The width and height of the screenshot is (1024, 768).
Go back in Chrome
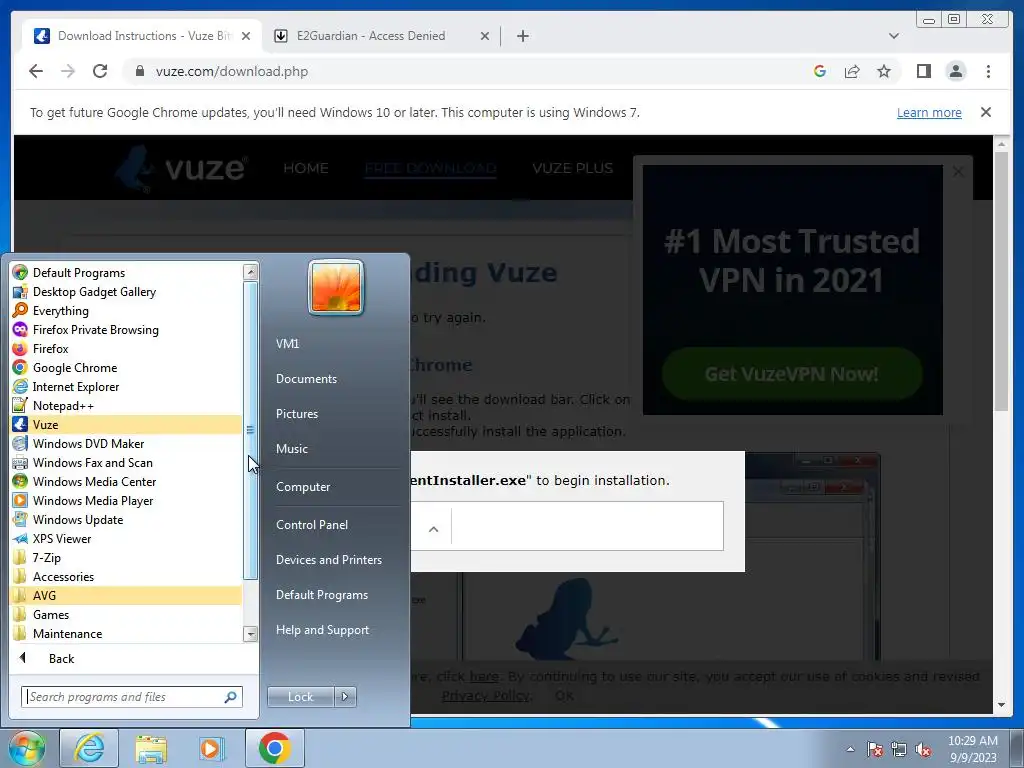[36, 71]
